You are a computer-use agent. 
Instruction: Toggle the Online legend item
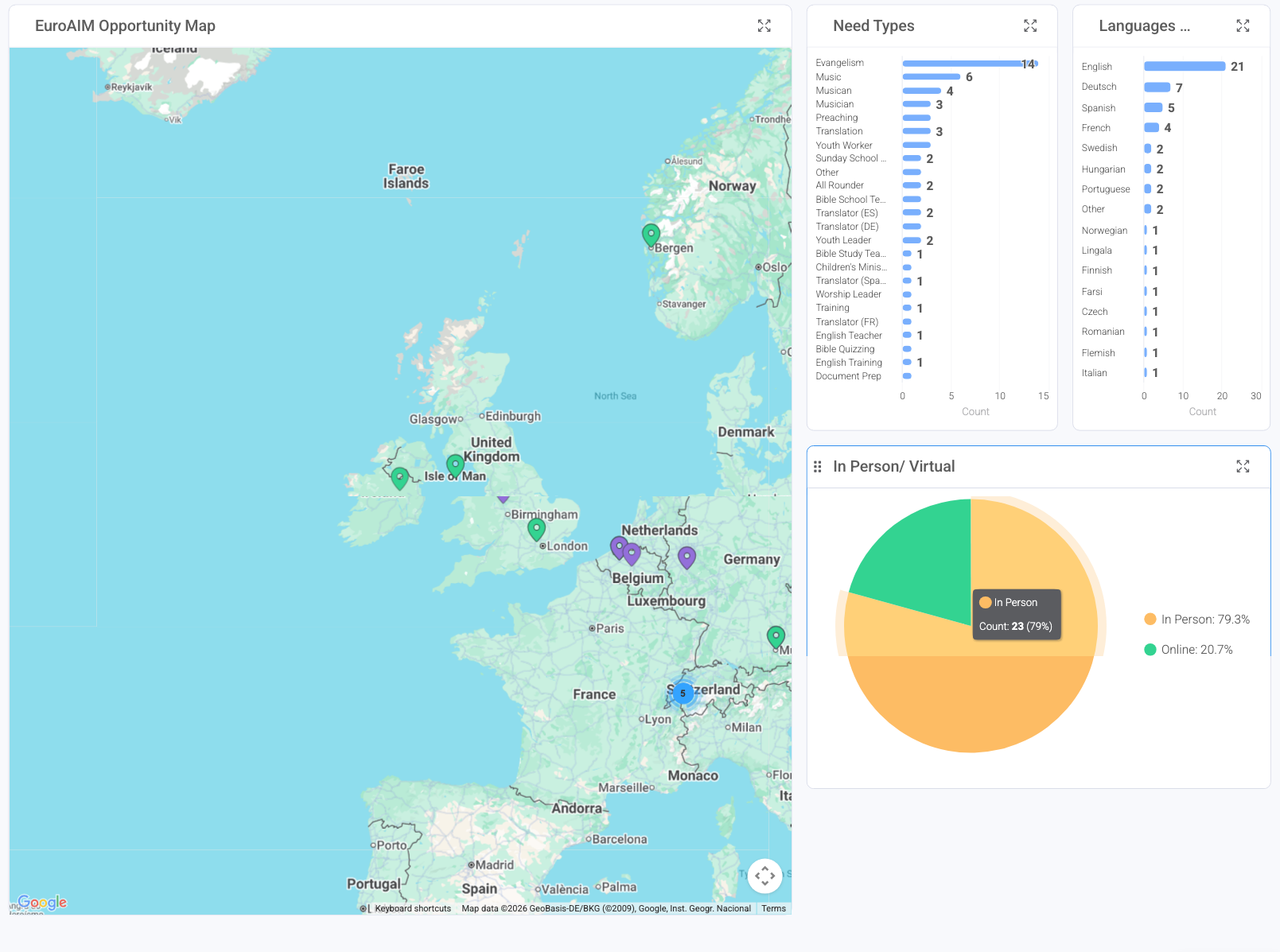click(x=1189, y=650)
